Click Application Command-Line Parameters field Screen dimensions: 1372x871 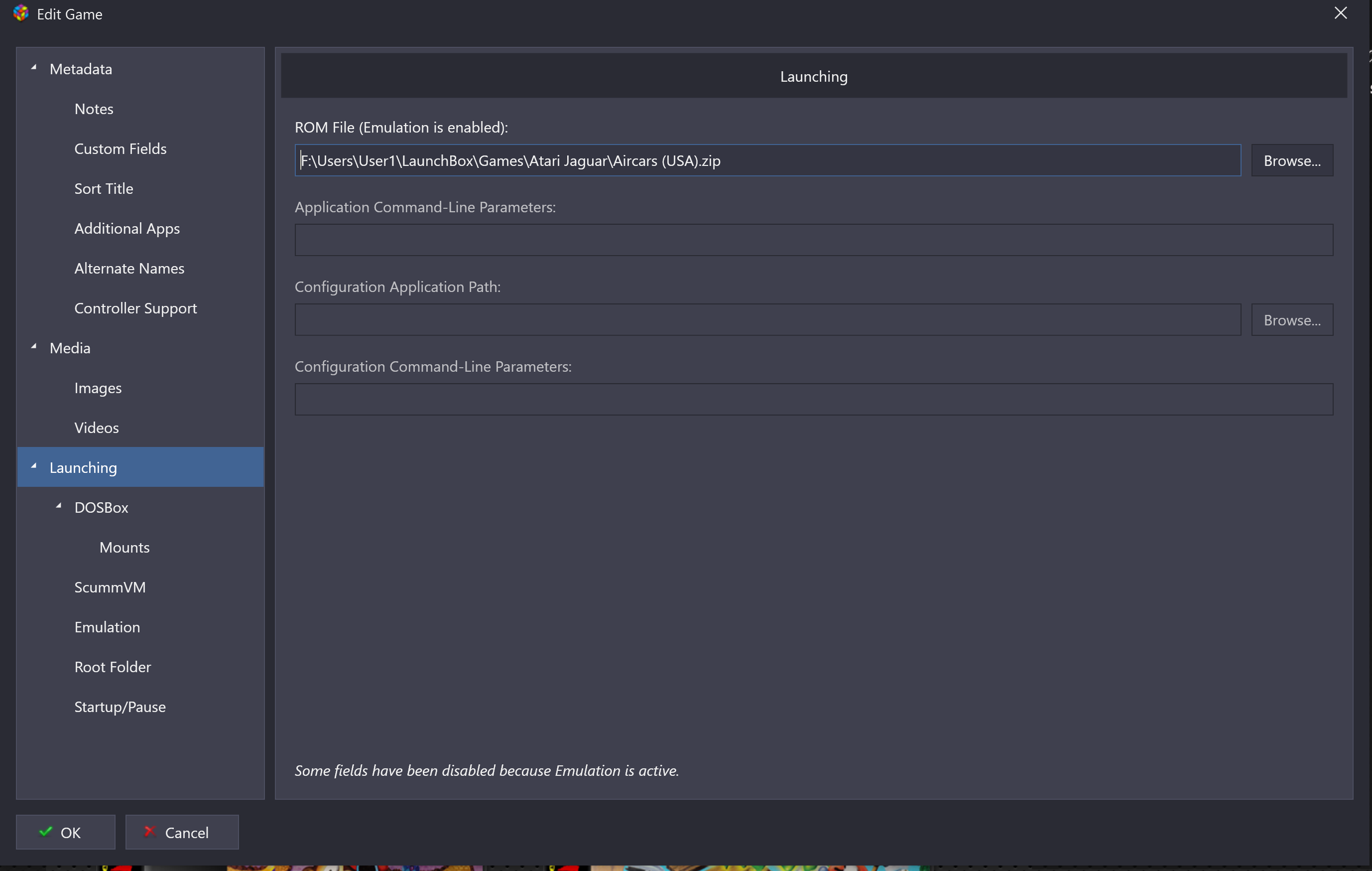tap(814, 240)
